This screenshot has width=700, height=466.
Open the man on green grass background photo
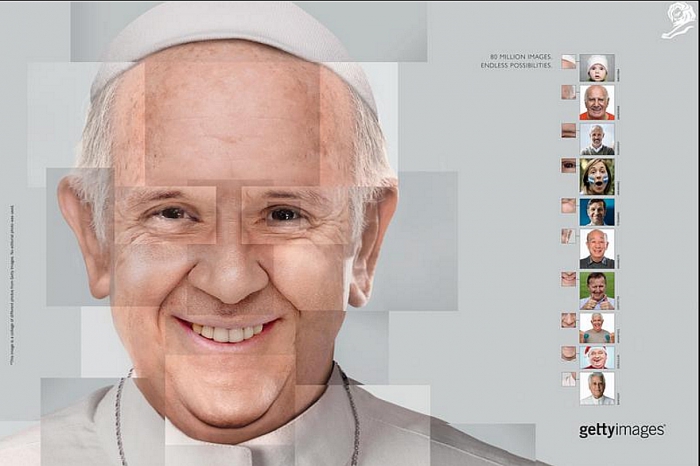click(x=597, y=291)
